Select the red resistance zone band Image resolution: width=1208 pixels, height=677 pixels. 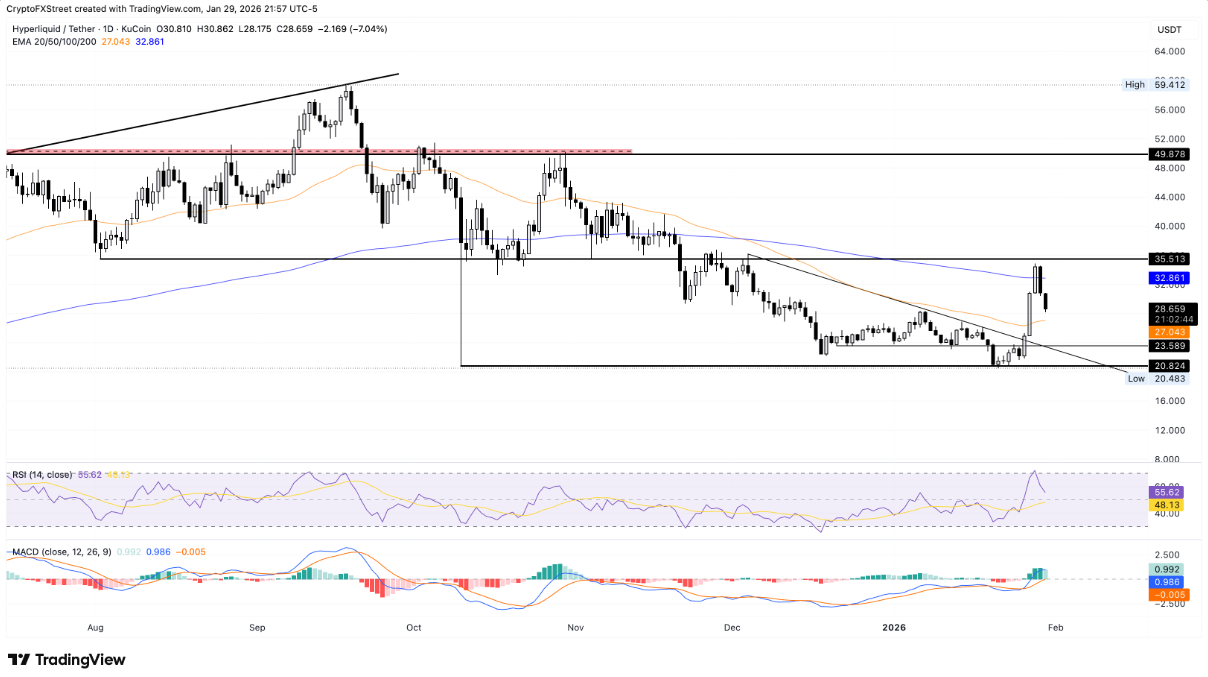click(320, 151)
